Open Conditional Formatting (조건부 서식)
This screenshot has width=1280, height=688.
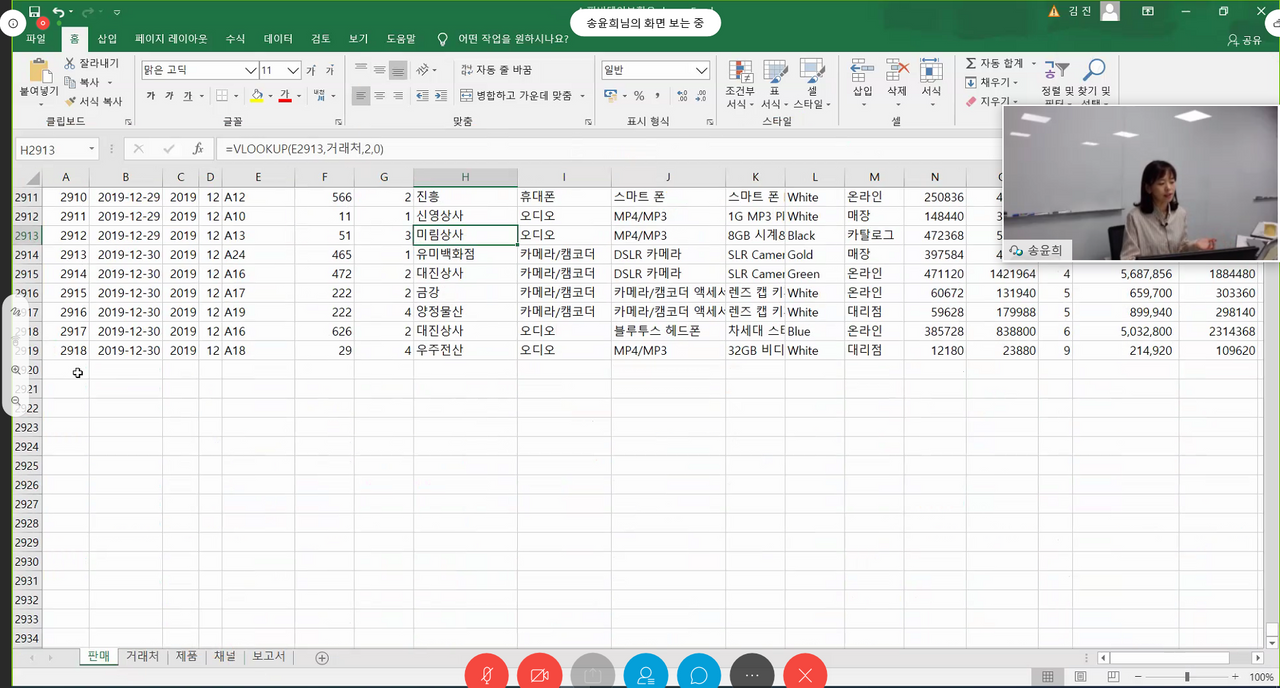point(740,84)
